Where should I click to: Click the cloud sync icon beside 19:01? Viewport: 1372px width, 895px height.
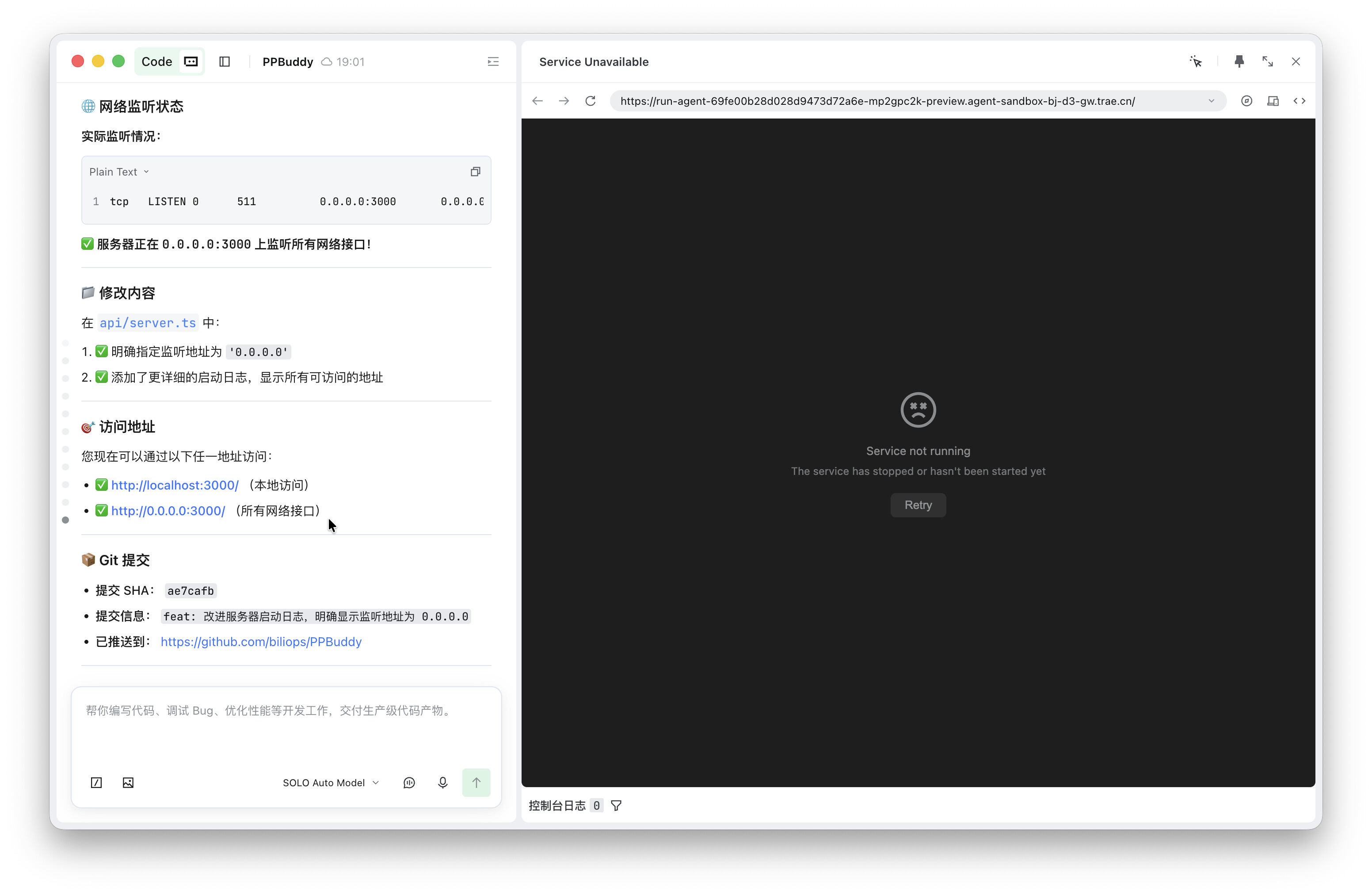point(326,62)
